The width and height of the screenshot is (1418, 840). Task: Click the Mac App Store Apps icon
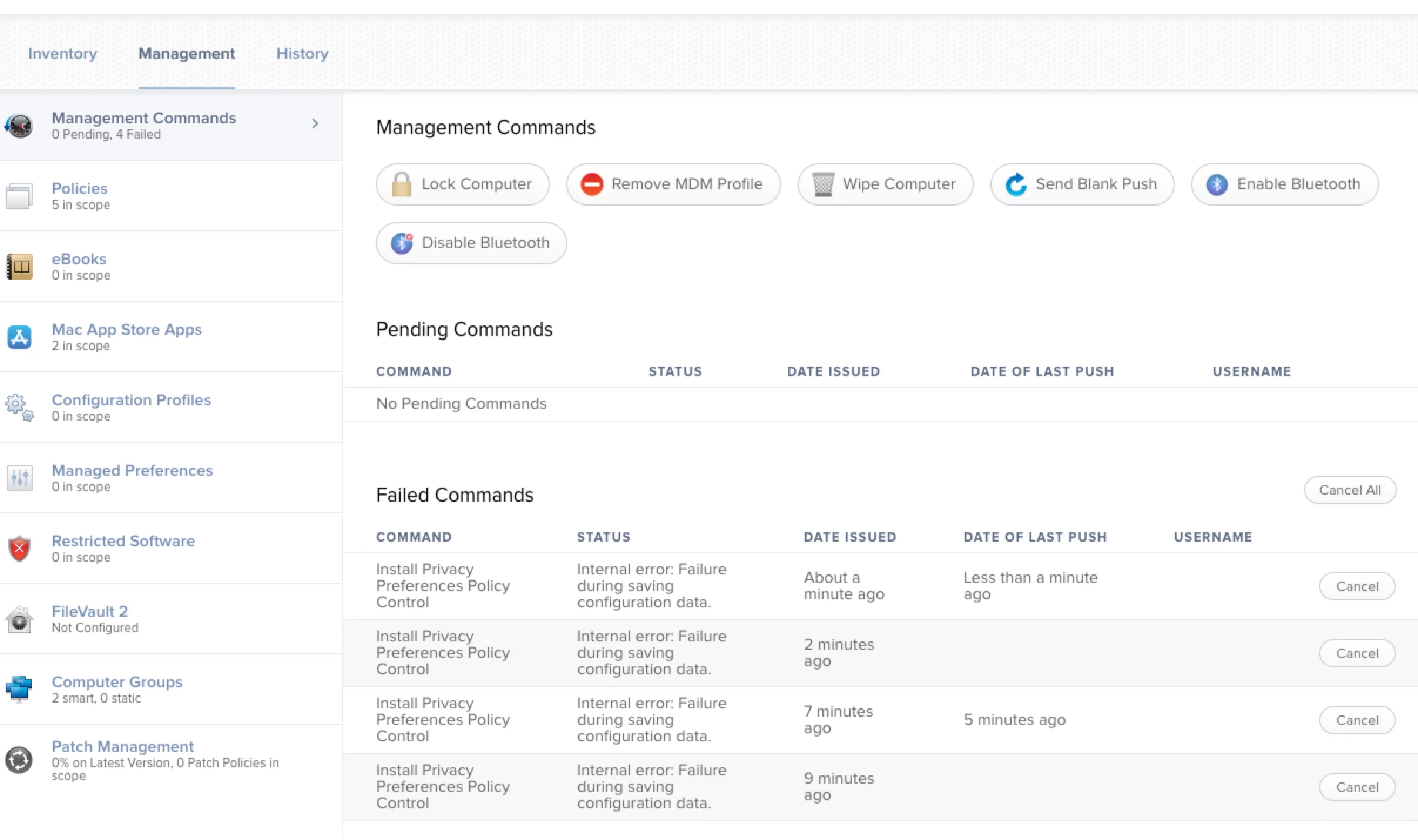(x=19, y=337)
